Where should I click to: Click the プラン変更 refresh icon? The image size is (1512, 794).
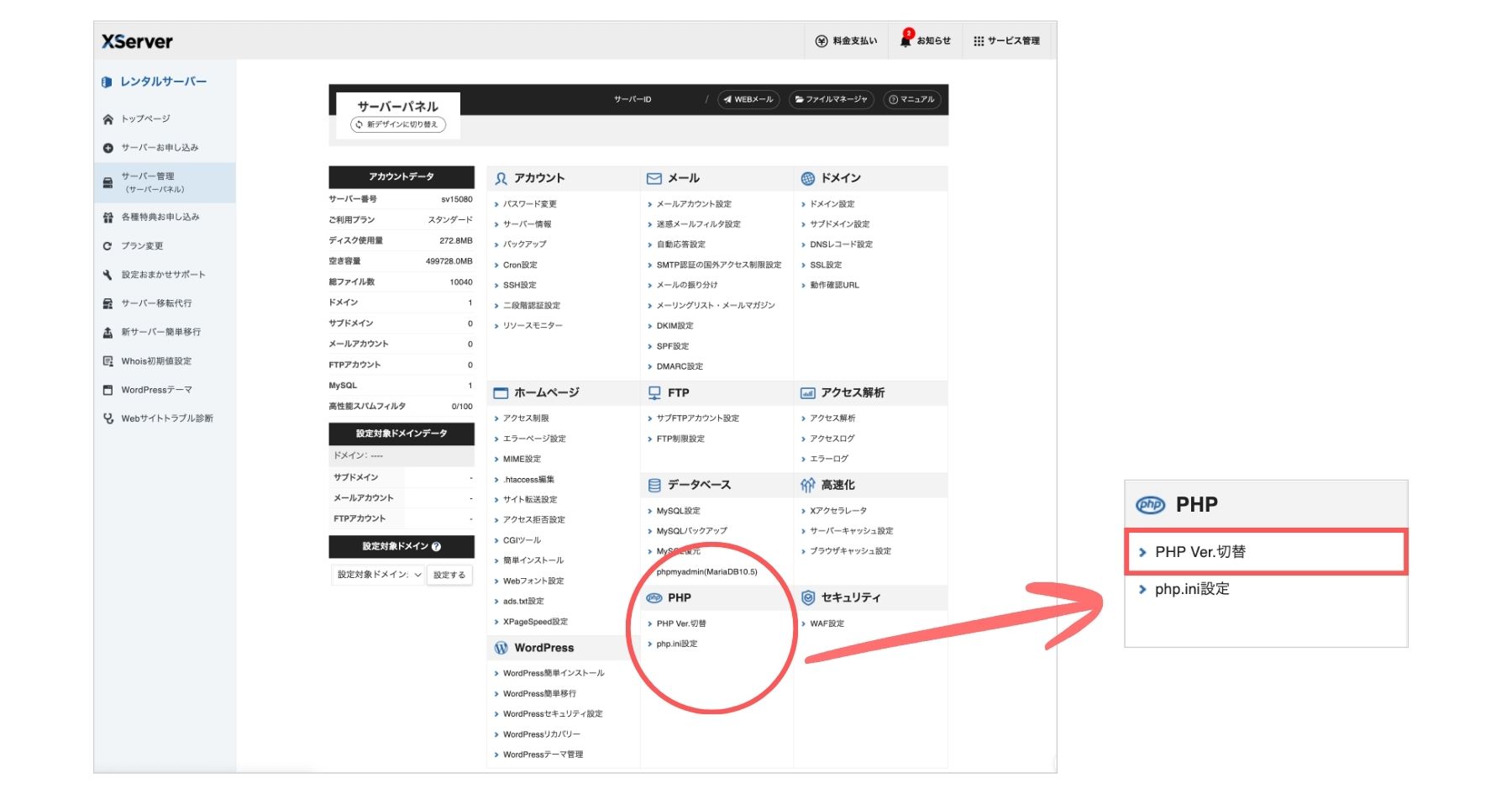pyautogui.click(x=108, y=246)
